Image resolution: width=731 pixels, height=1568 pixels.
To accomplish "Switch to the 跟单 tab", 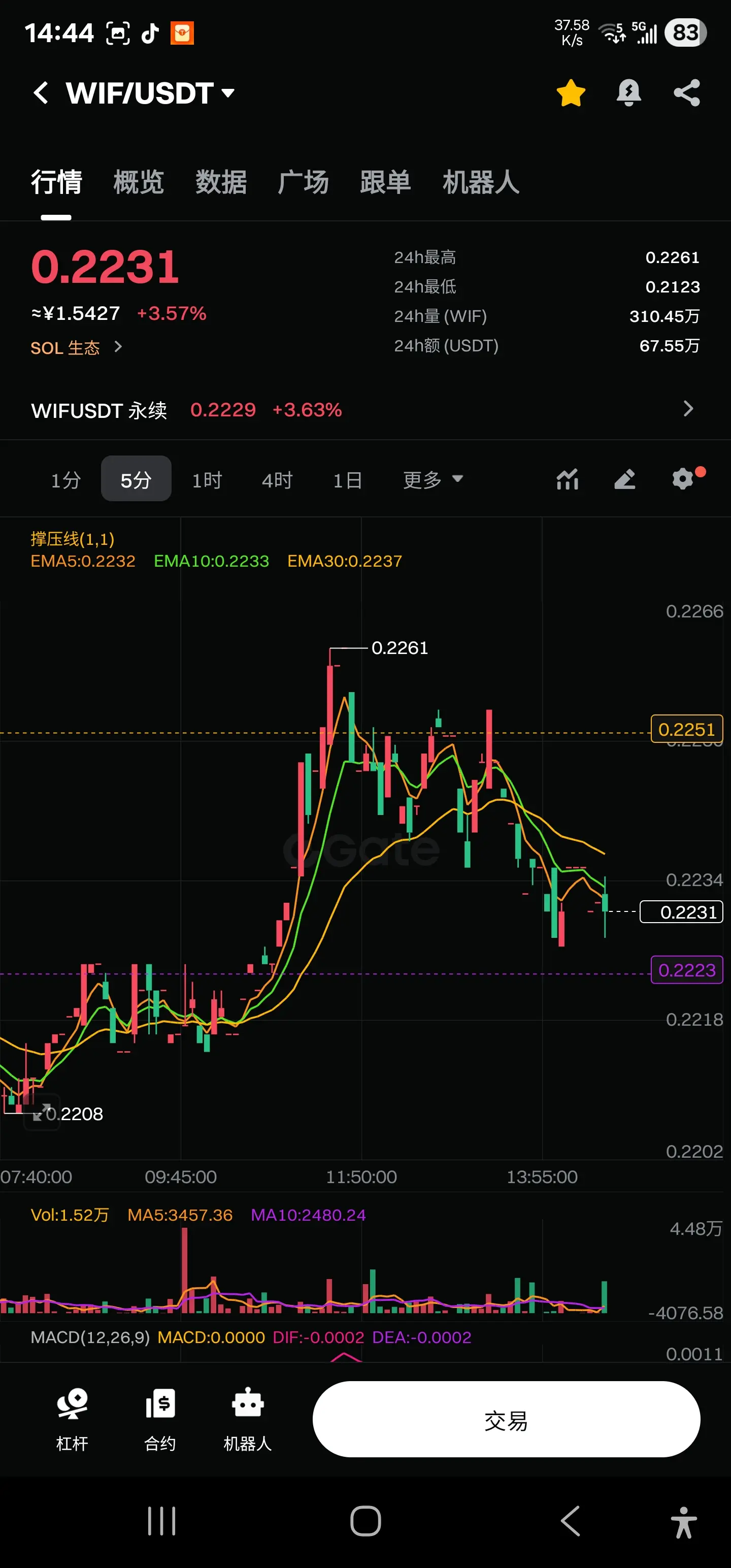I will coord(385,182).
